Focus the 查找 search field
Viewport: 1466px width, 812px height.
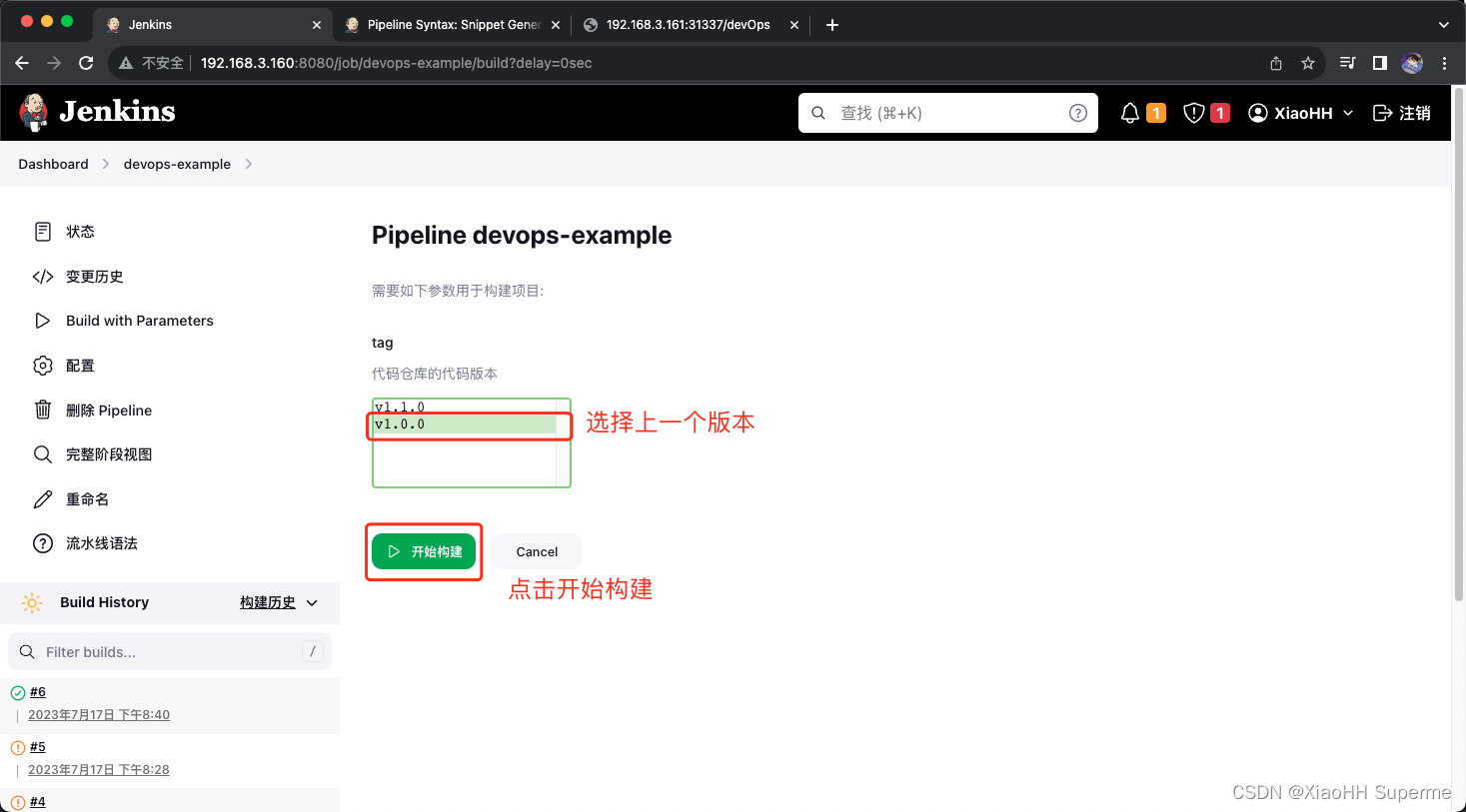pyautogui.click(x=948, y=113)
